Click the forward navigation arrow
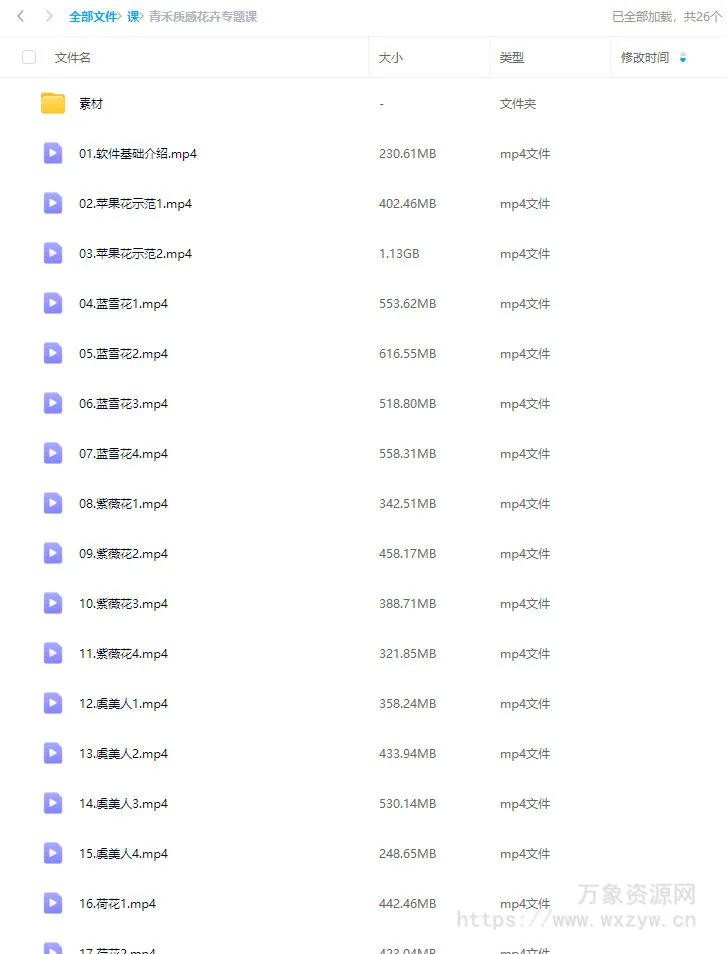This screenshot has width=727, height=954. tap(49, 16)
